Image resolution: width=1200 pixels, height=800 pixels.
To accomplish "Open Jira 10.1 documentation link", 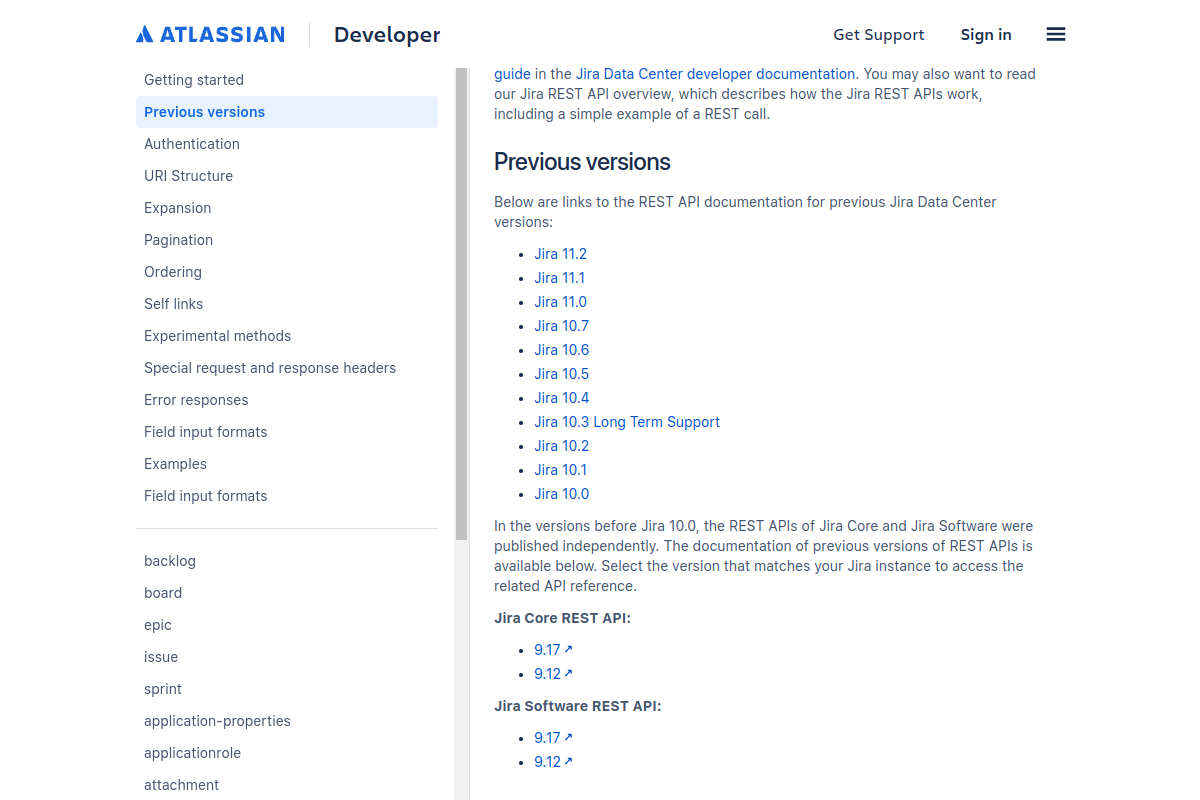I will pos(560,470).
